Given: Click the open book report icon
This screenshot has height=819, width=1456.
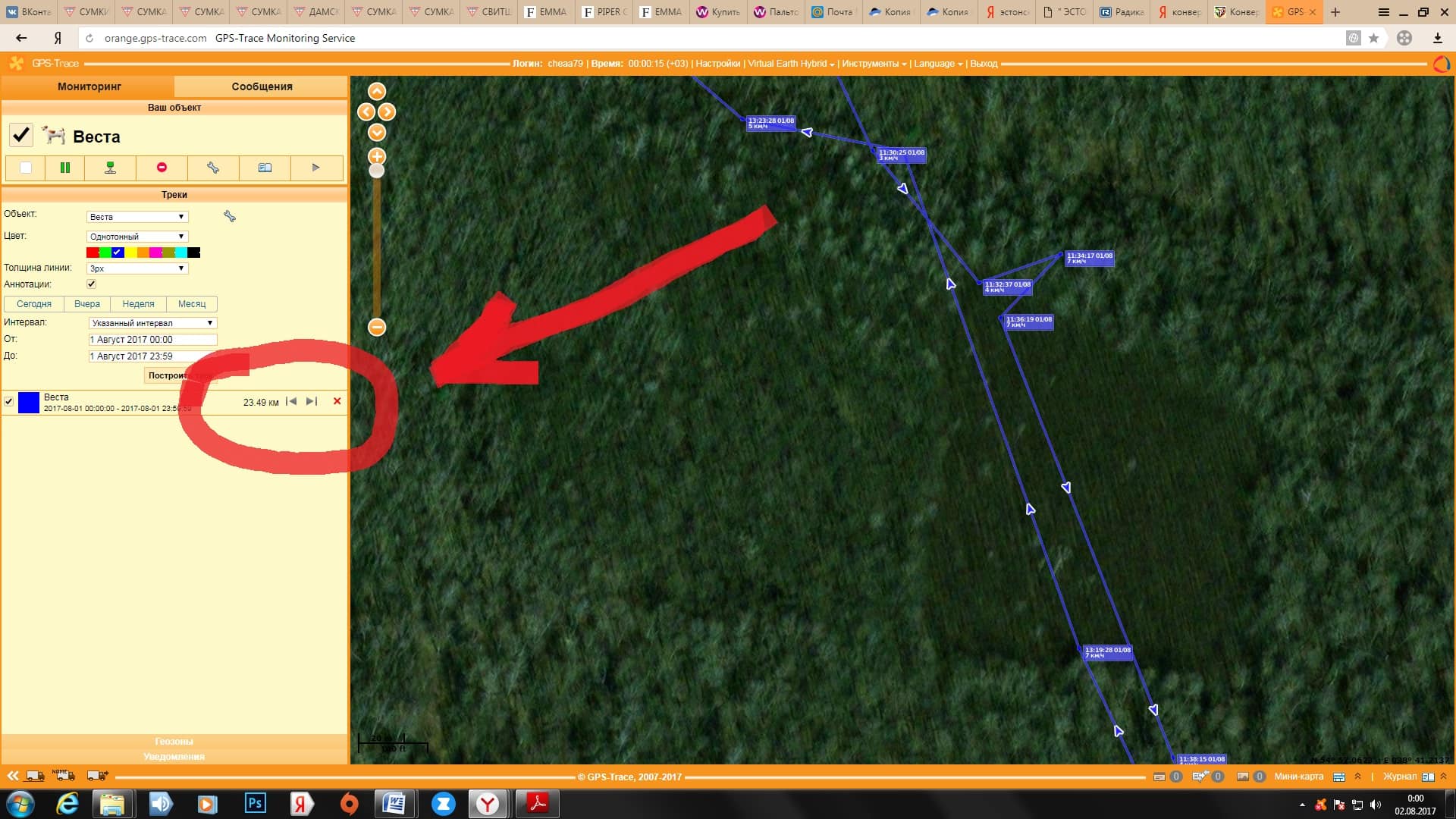Looking at the screenshot, I should 265,168.
